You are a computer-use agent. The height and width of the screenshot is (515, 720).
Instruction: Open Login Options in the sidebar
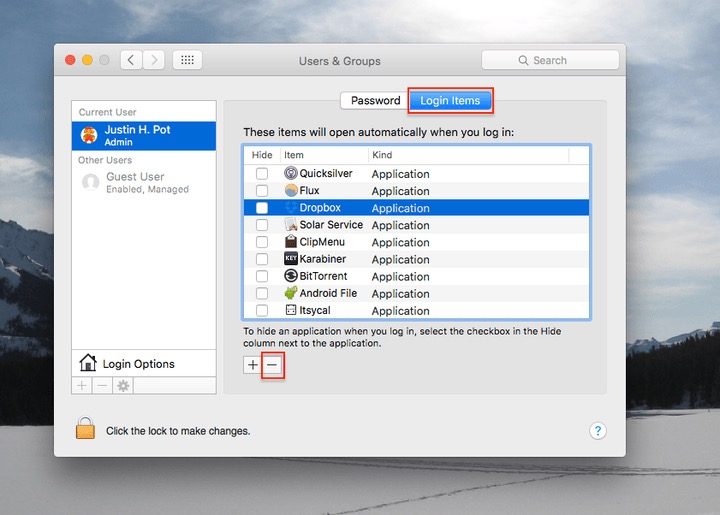(138, 364)
